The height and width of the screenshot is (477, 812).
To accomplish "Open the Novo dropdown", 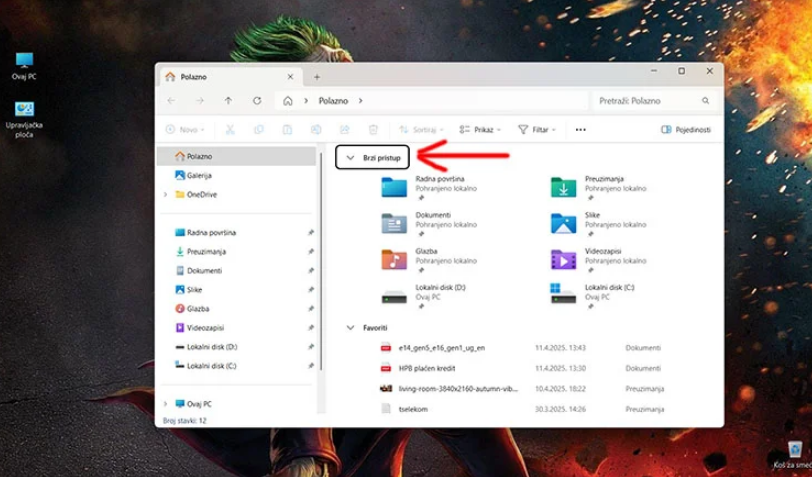I will point(185,129).
